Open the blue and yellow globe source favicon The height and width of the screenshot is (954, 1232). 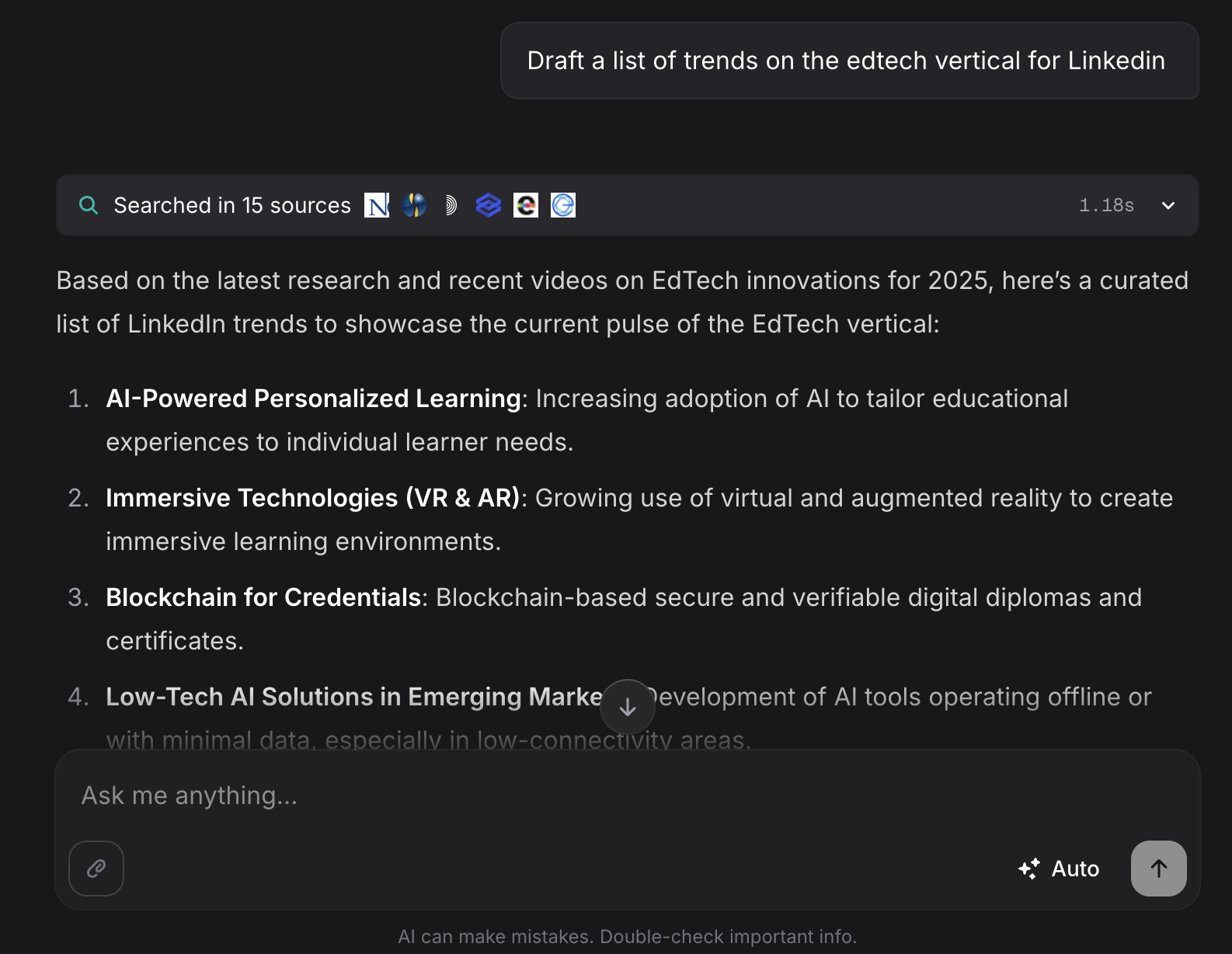coord(414,205)
